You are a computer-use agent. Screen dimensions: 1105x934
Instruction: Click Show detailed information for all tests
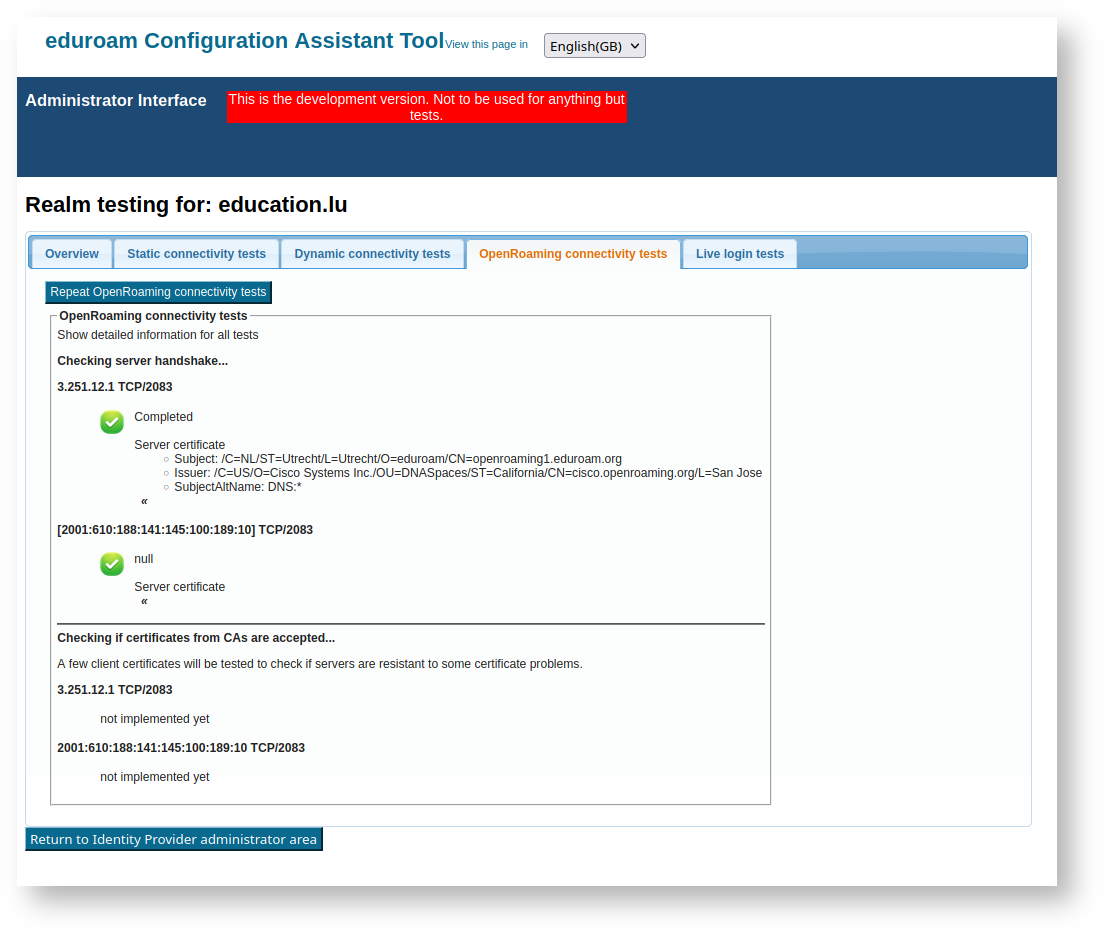158,335
